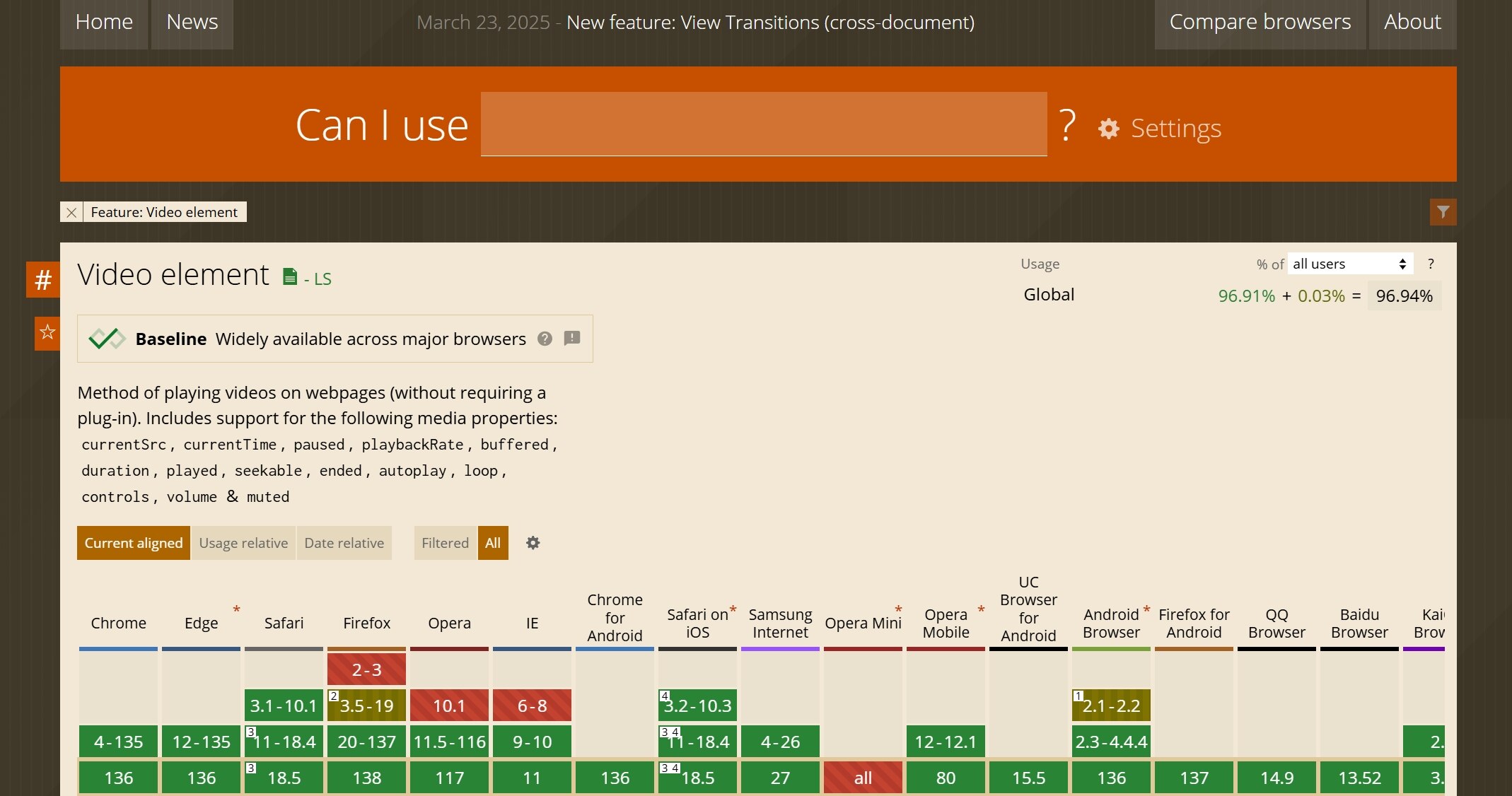Click Opera 10.1 version cell

tap(450, 706)
